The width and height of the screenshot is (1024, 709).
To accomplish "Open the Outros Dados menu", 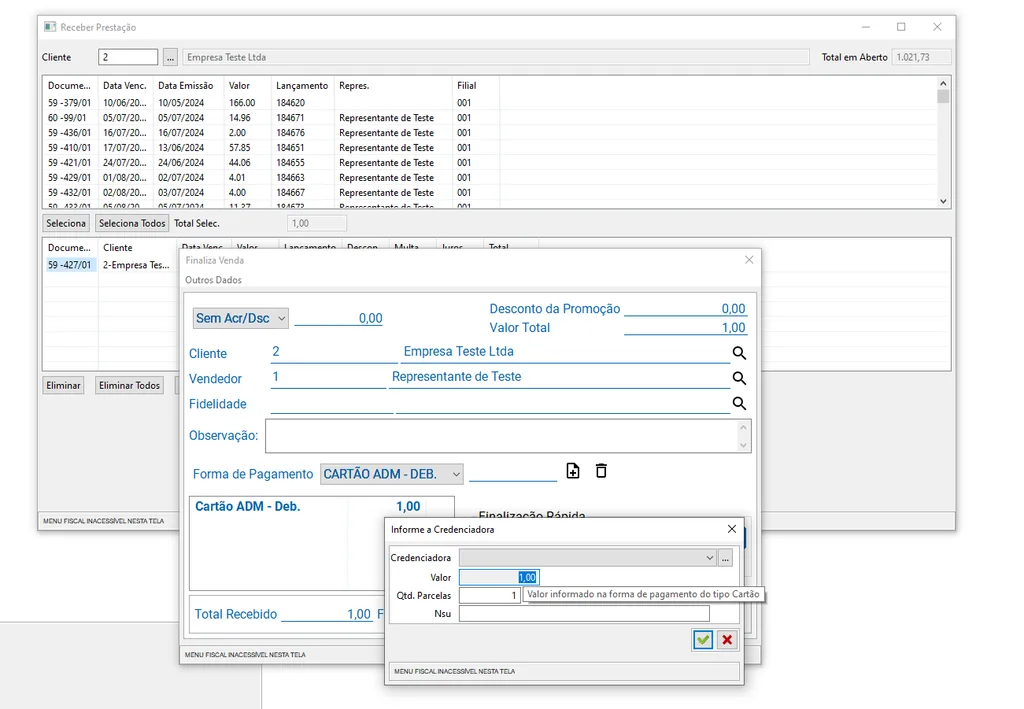I will pyautogui.click(x=213, y=280).
